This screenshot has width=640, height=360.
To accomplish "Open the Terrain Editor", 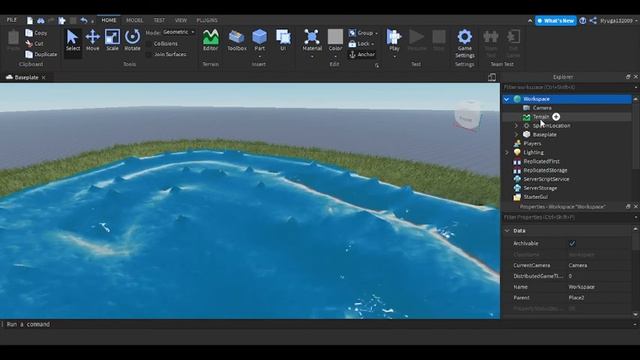I will click(211, 40).
